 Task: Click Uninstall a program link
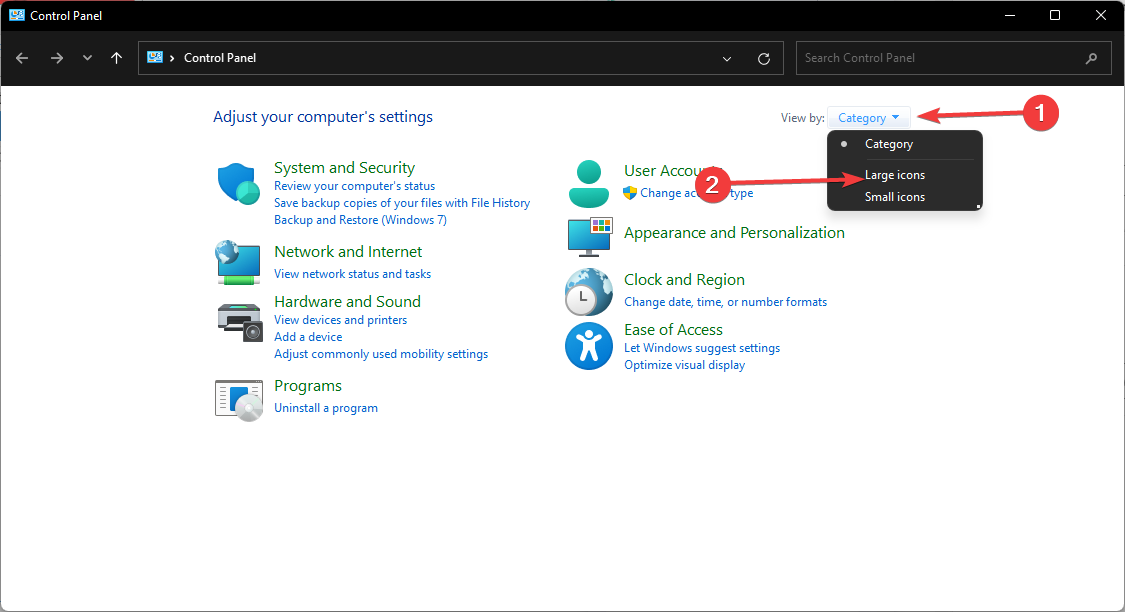pyautogui.click(x=326, y=408)
